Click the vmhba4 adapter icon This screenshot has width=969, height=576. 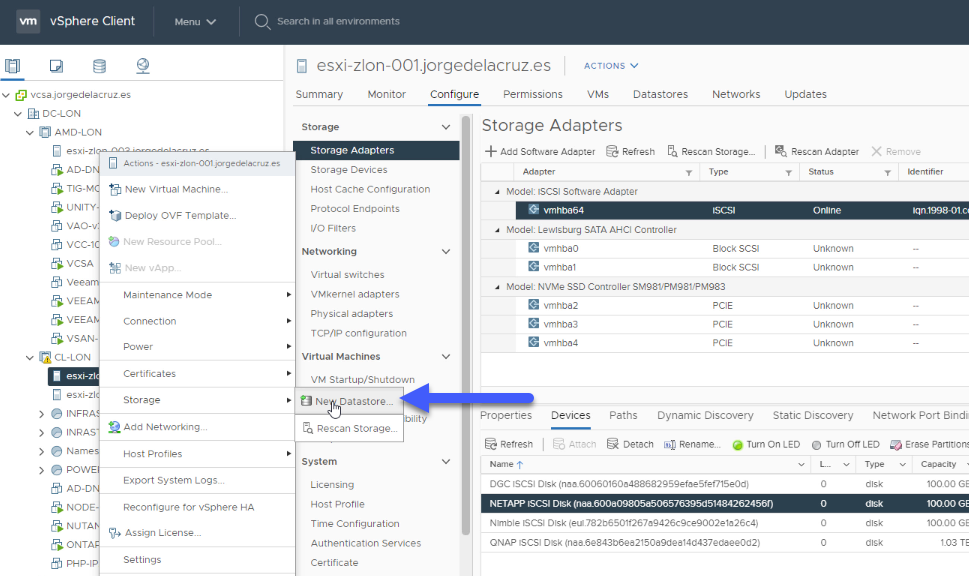pos(533,342)
